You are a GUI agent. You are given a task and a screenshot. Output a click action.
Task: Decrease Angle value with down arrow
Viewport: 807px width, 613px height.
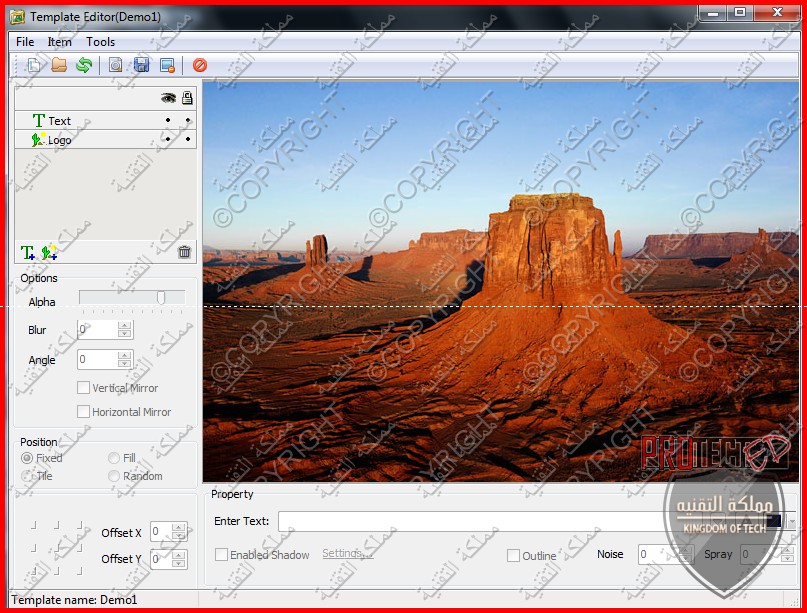(x=124, y=363)
